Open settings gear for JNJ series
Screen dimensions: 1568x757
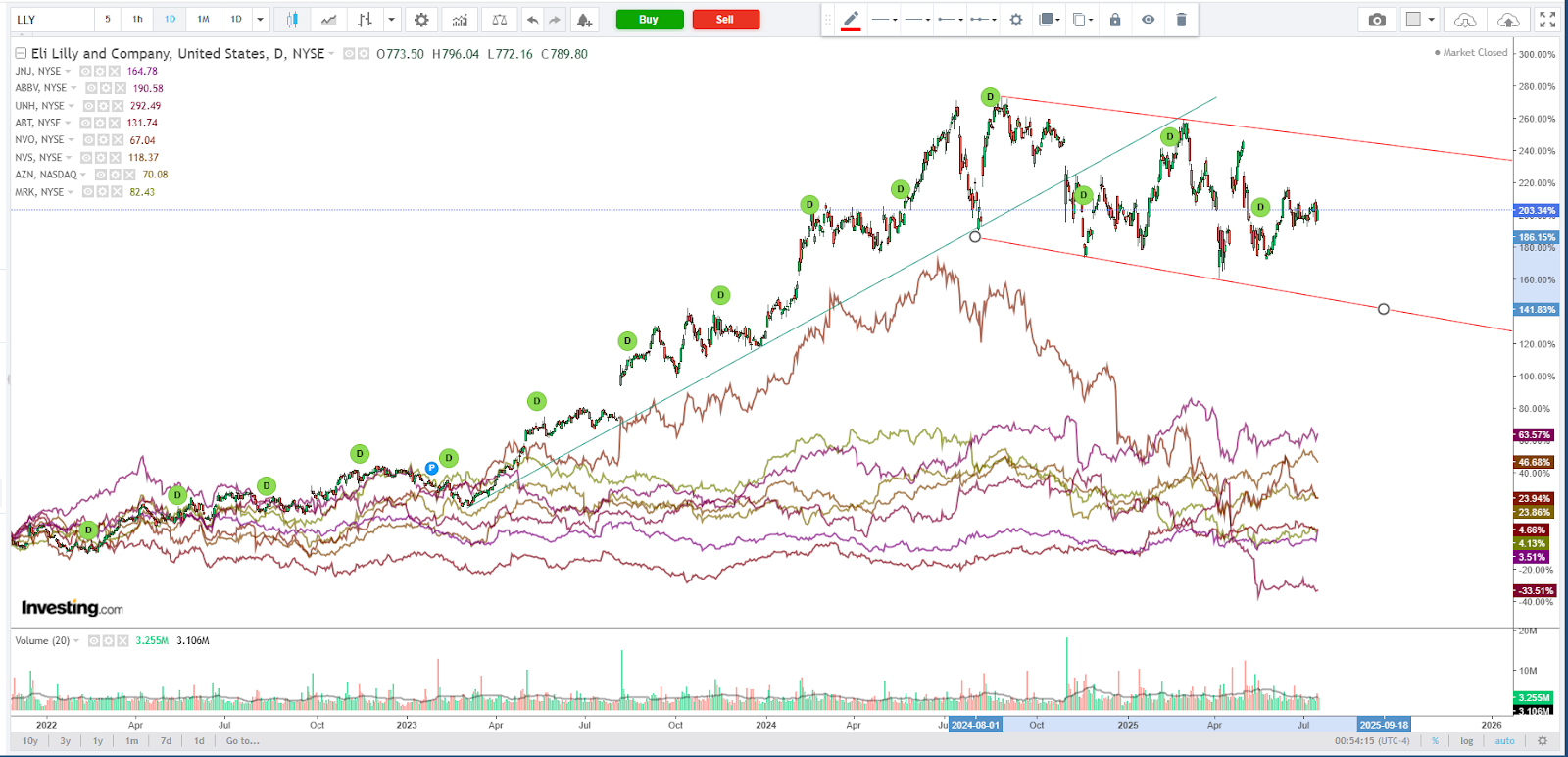(x=100, y=72)
